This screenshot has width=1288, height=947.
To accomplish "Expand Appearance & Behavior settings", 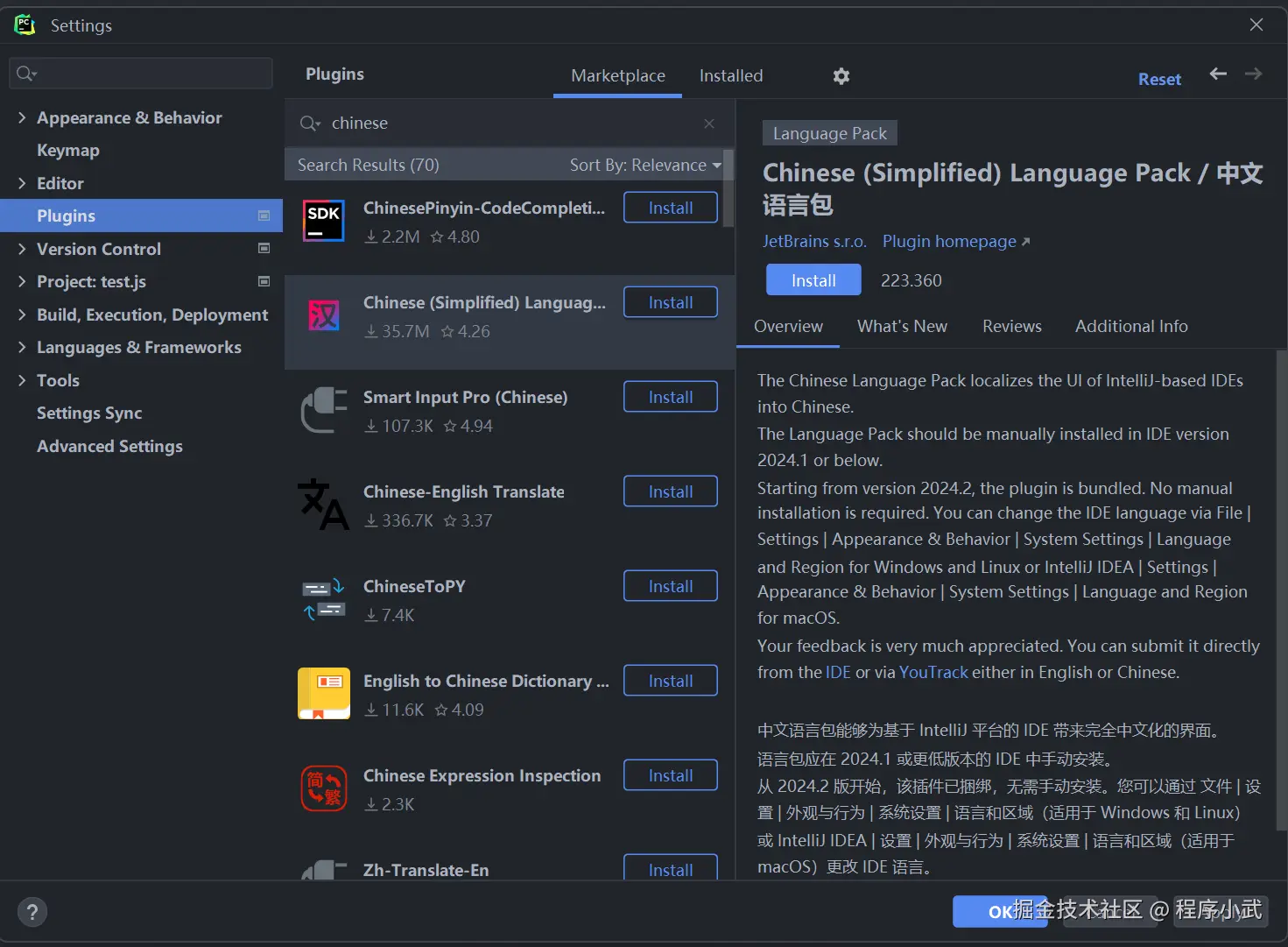I will click(22, 117).
